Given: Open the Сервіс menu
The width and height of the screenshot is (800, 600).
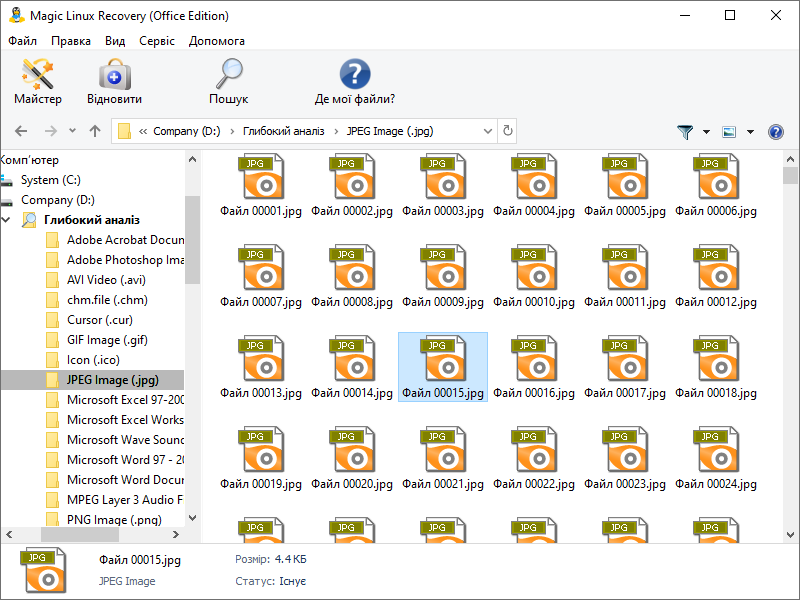Looking at the screenshot, I should (154, 41).
